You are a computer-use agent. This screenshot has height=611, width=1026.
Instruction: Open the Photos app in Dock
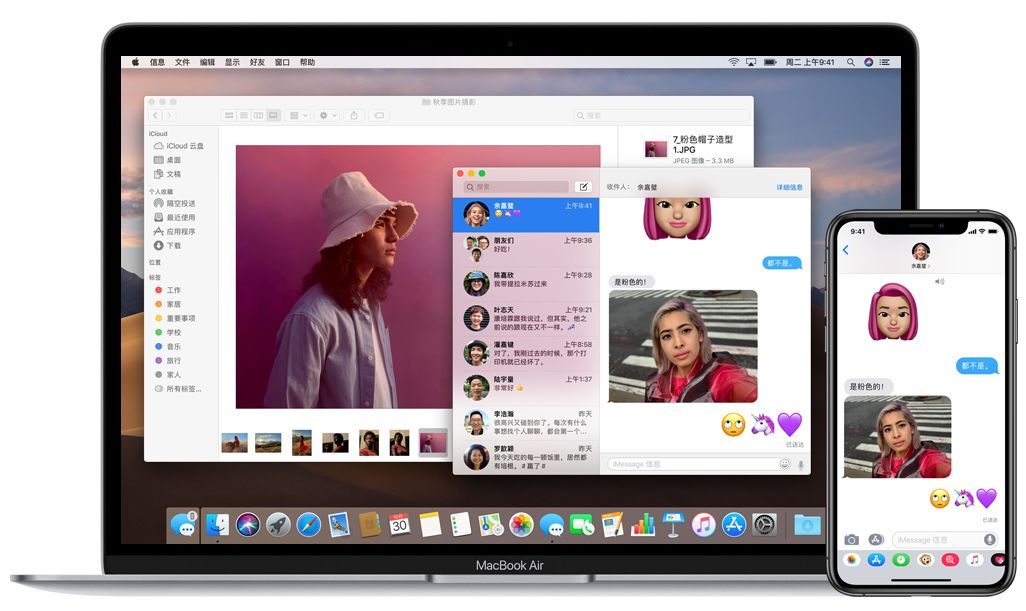[521, 524]
